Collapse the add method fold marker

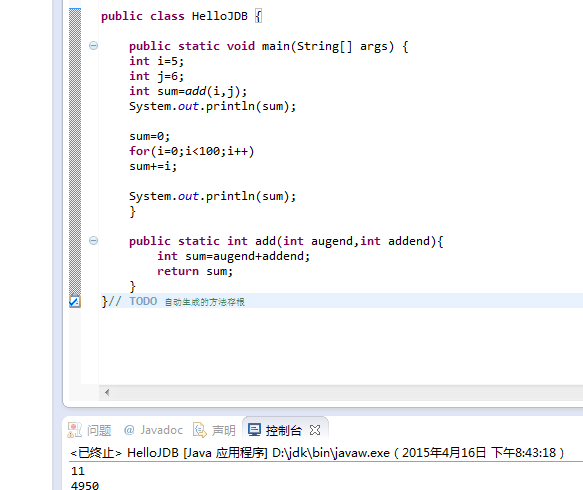click(x=93, y=241)
